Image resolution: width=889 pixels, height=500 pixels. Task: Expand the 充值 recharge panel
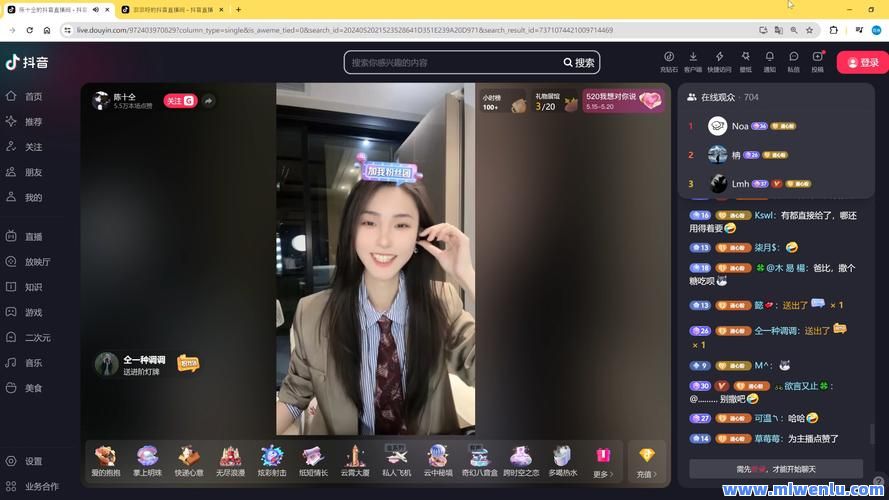tap(646, 461)
